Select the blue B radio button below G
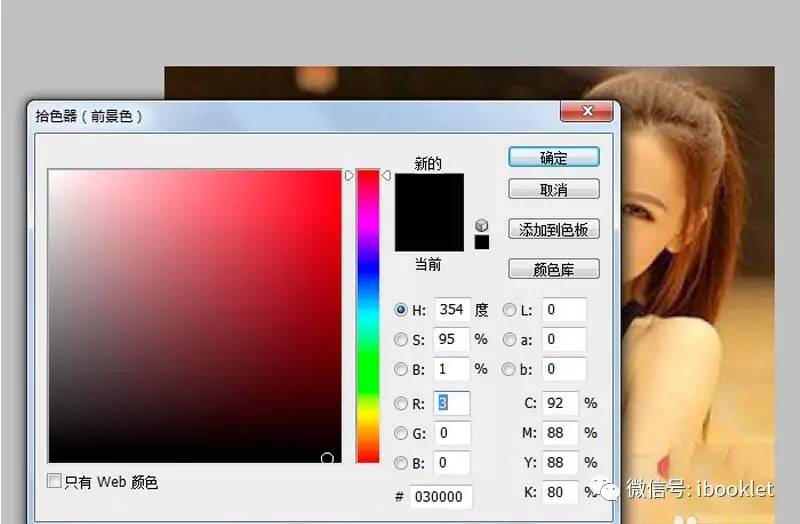This screenshot has width=800, height=524. pos(401,463)
